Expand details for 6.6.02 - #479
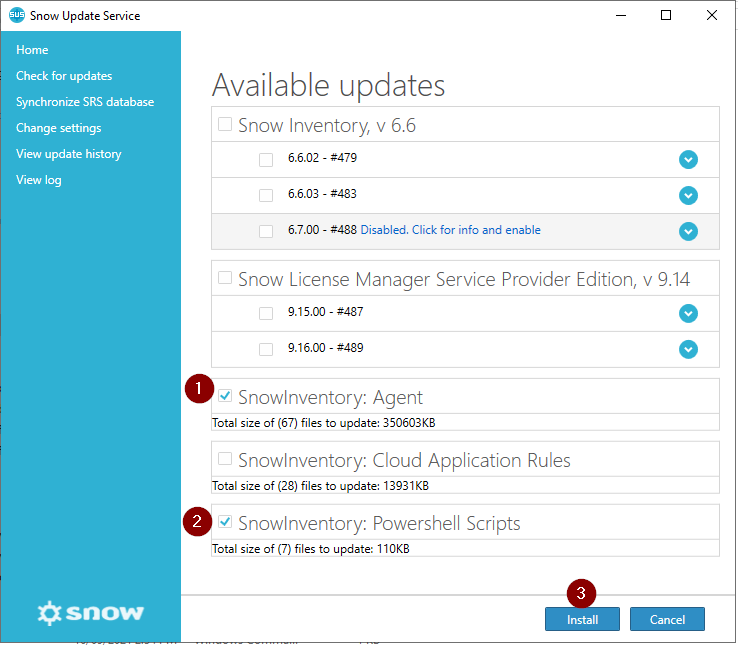738x646 pixels. 688,160
